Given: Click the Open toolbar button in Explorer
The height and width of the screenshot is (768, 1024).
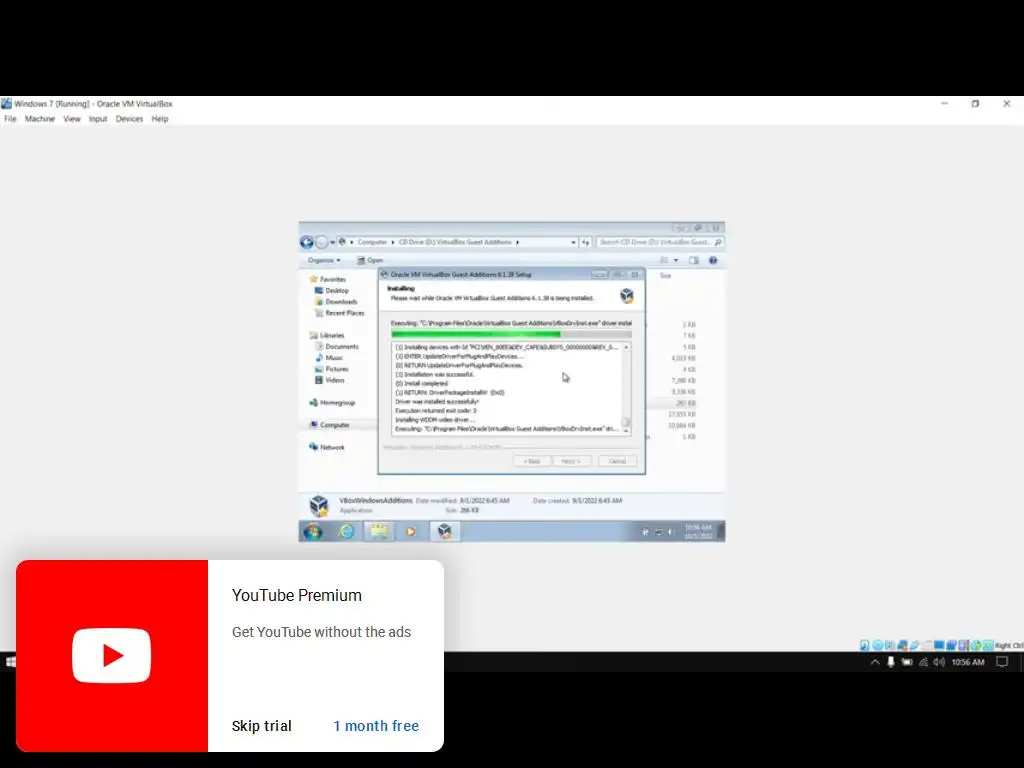Looking at the screenshot, I should coord(370,260).
